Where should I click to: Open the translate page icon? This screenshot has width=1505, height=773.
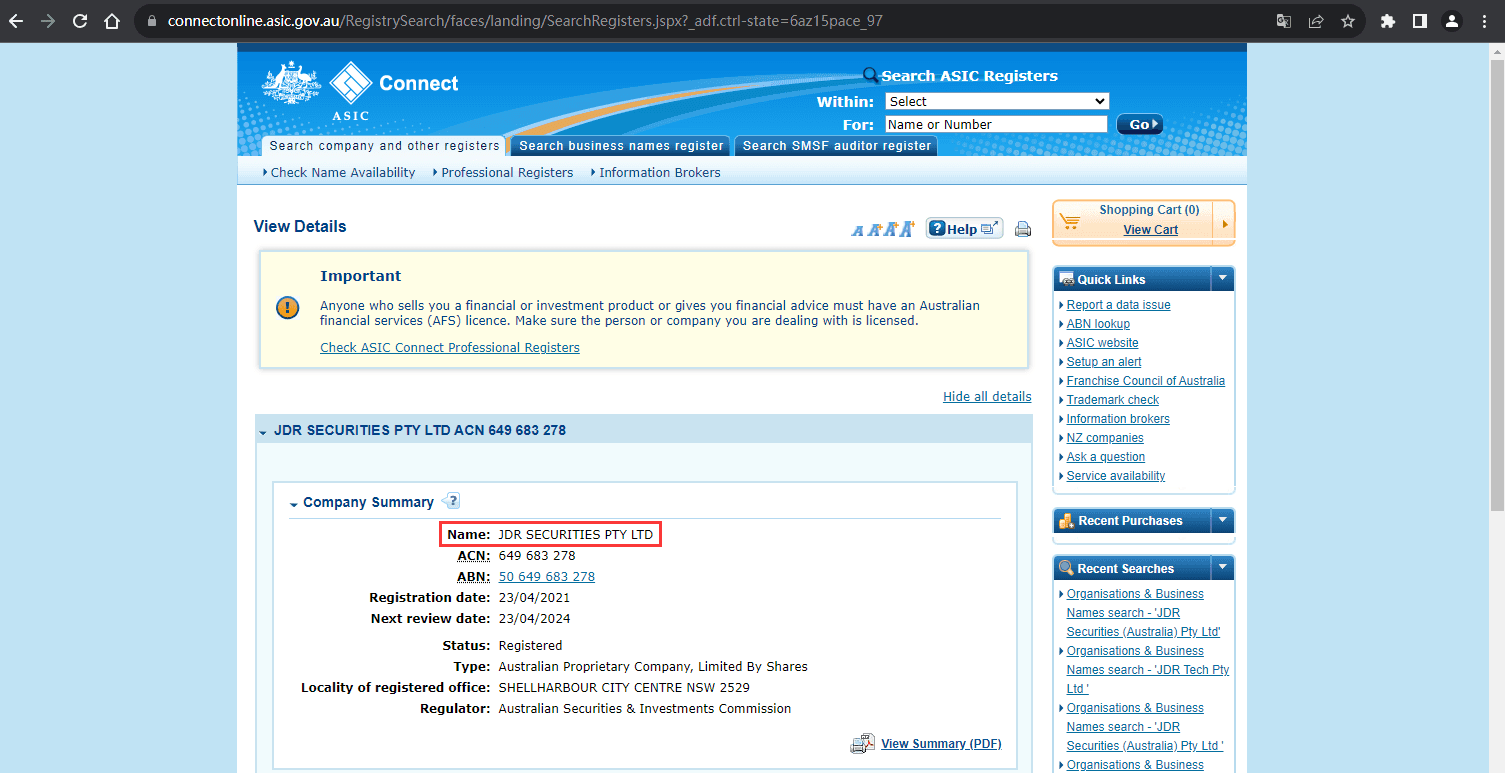point(1284,21)
